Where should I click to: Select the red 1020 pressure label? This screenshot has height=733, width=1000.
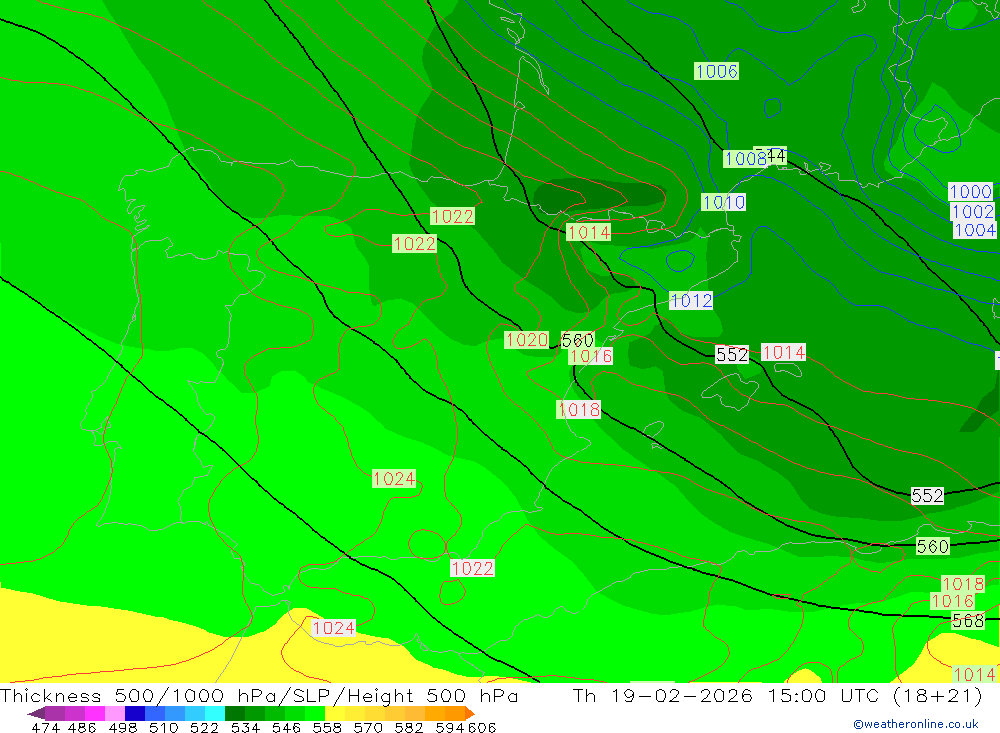pos(527,339)
